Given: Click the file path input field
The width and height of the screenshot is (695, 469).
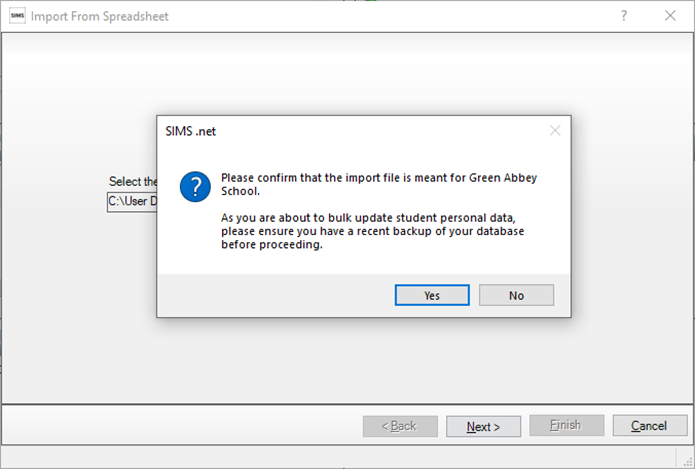Looking at the screenshot, I should pyautogui.click(x=132, y=201).
